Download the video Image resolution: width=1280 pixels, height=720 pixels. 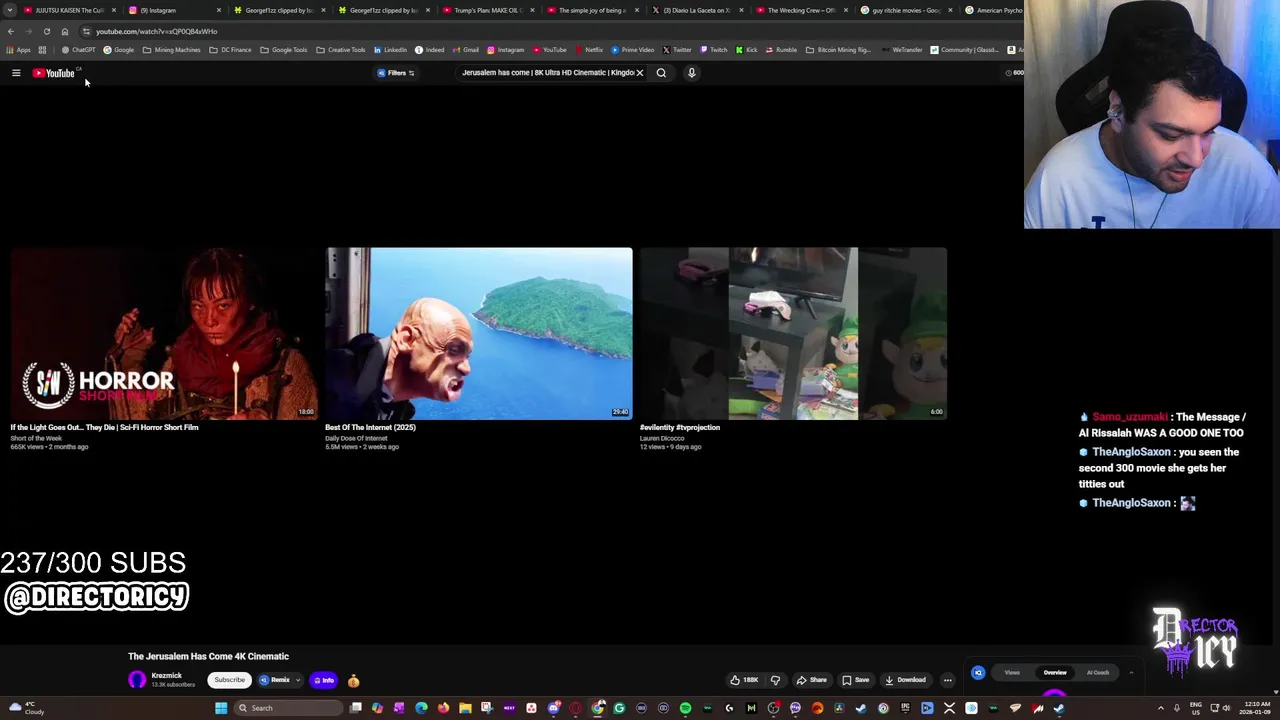click(x=906, y=680)
